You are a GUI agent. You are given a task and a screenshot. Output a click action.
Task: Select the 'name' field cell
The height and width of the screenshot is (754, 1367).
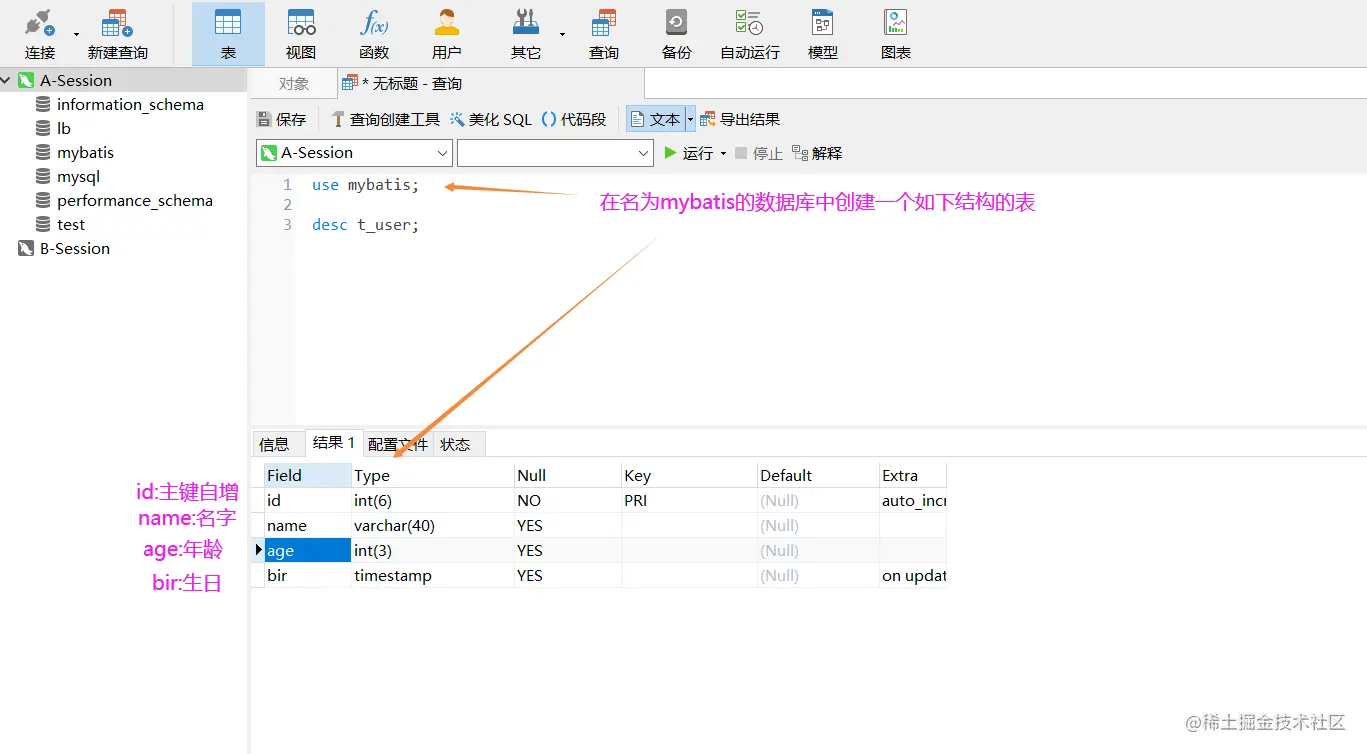click(307, 525)
